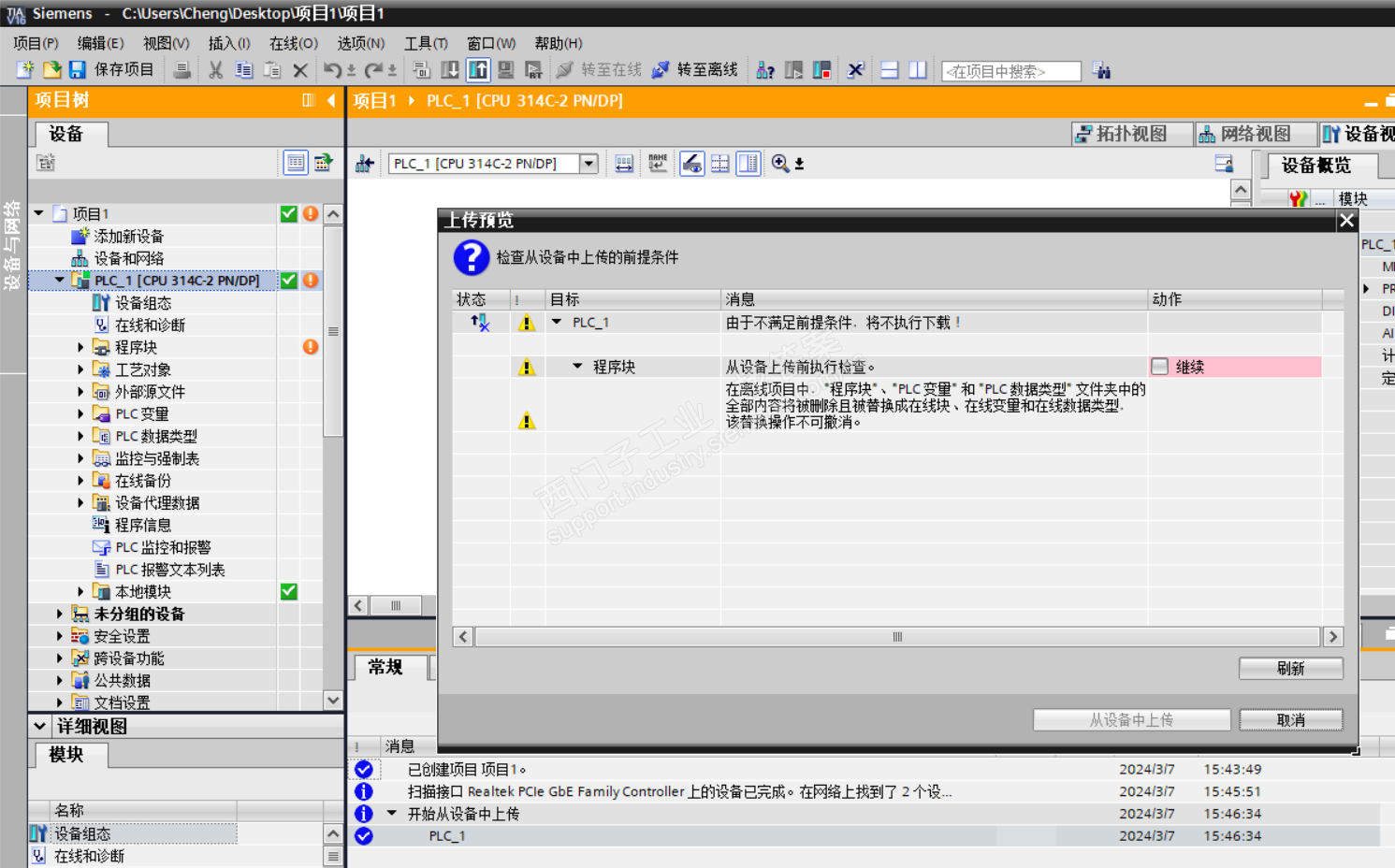Click the Undo arrow icon
This screenshot has width=1395, height=868.
coord(333,70)
